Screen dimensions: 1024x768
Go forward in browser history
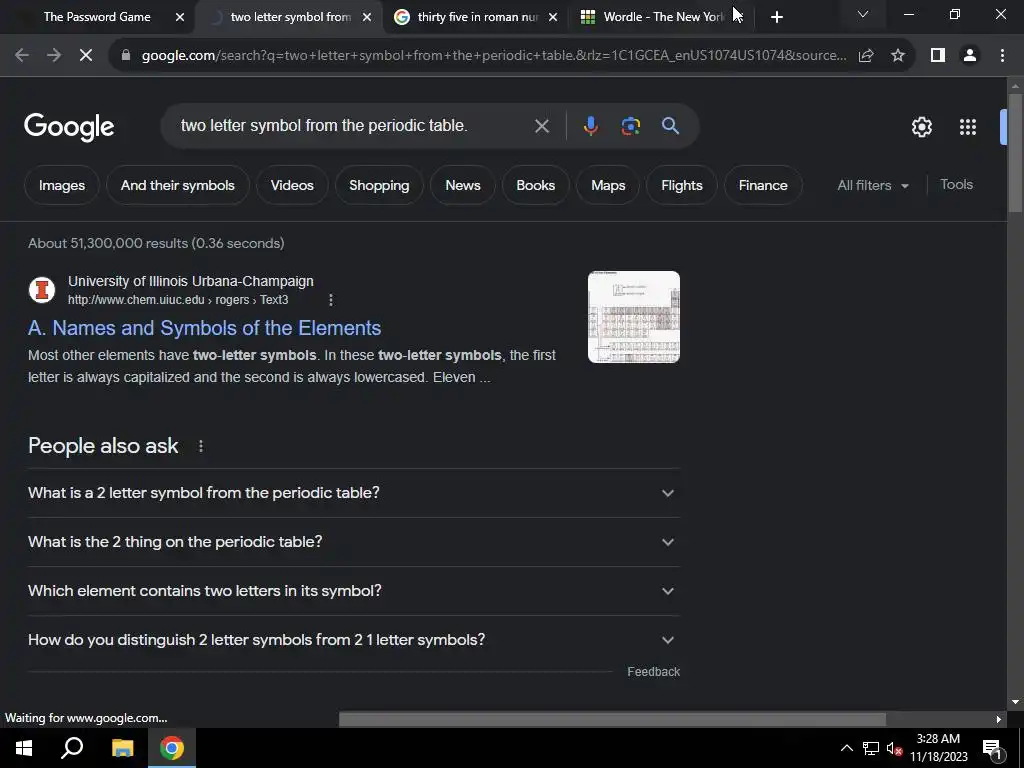click(x=54, y=56)
